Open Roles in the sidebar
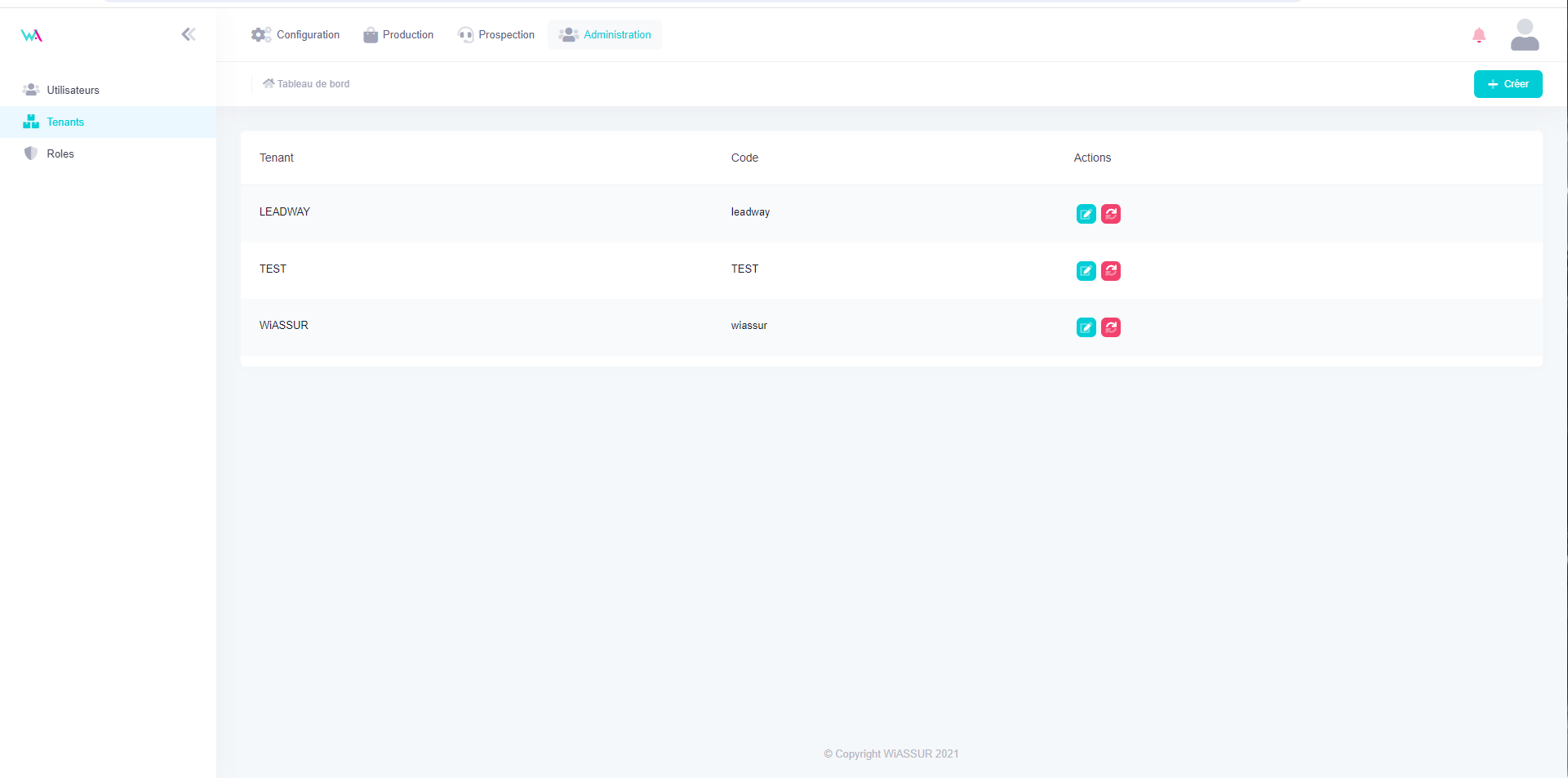The height and width of the screenshot is (778, 1568). click(x=60, y=154)
